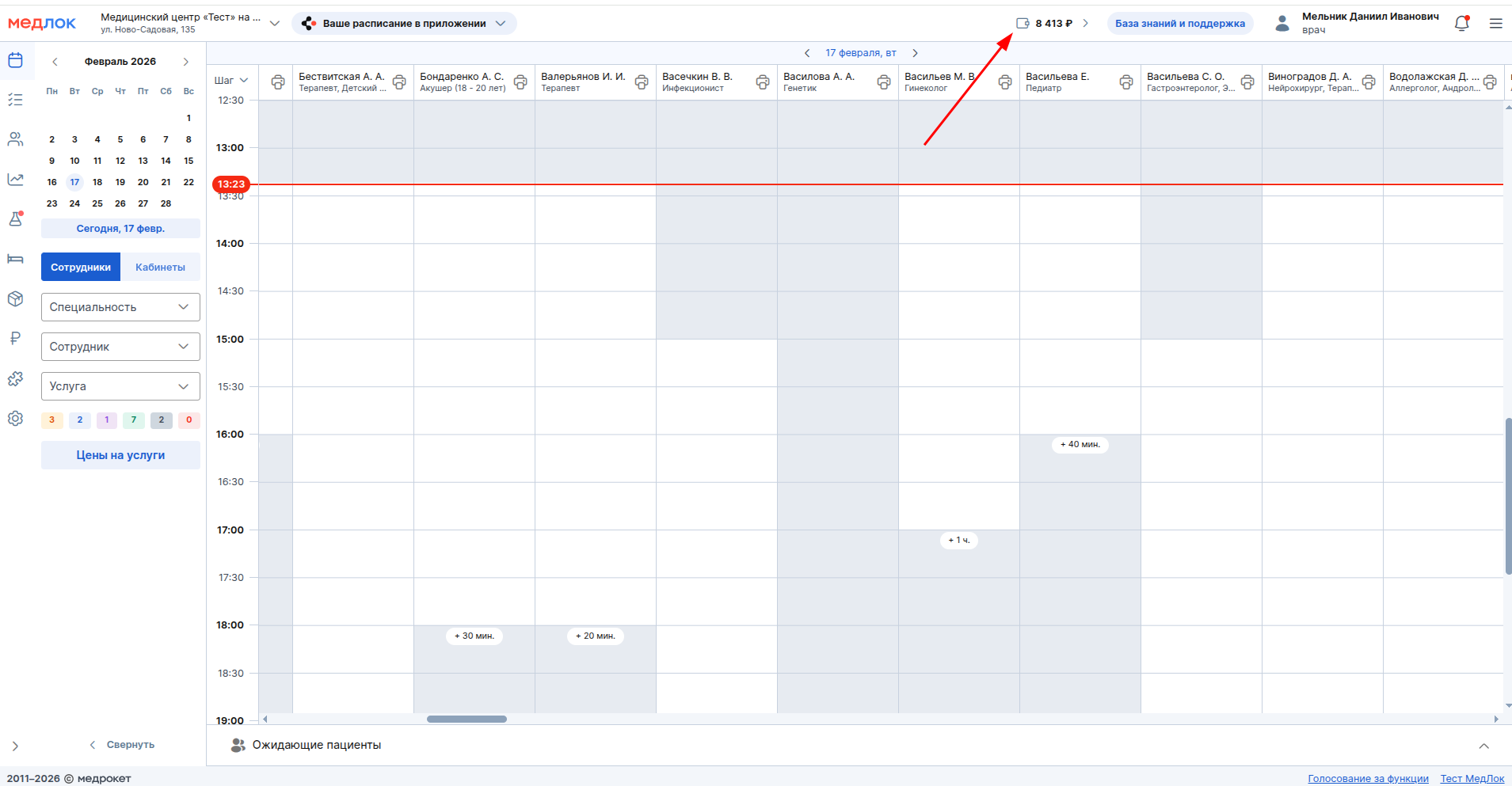Image resolution: width=1512 pixels, height=786 pixels.
Task: Expand the Ожидающие пациенты panel
Action: point(1483,746)
